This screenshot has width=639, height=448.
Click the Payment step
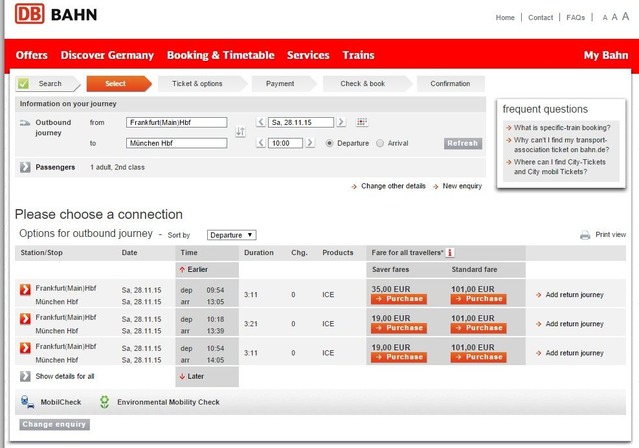[283, 84]
